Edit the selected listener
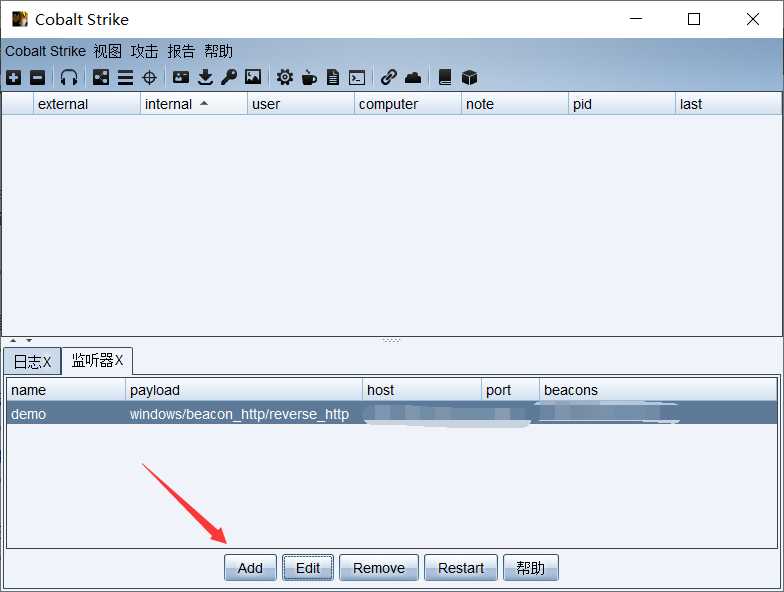Screen dimensions: 784x592 click(x=308, y=568)
